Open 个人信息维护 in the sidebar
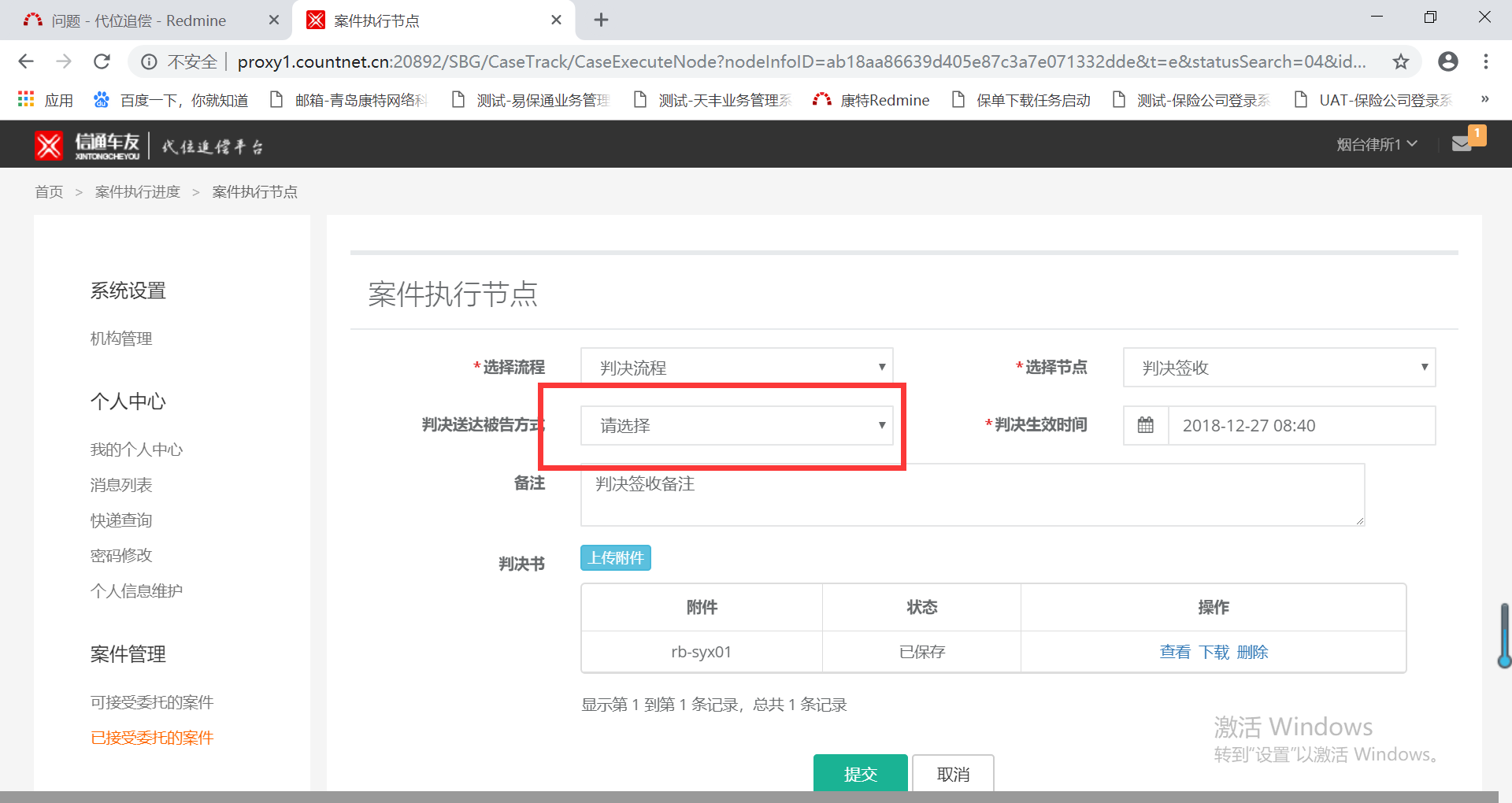Image resolution: width=1512 pixels, height=803 pixels. [x=136, y=590]
